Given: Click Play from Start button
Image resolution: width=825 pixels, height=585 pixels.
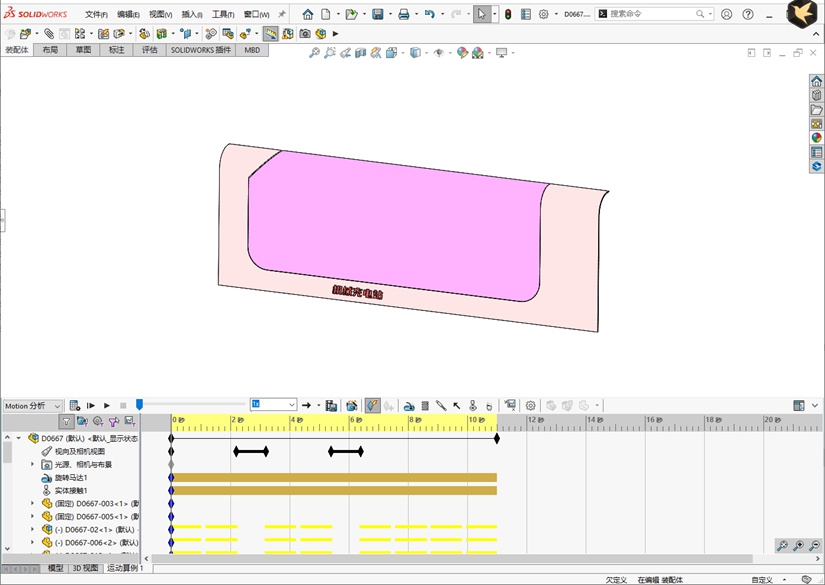Looking at the screenshot, I should [x=90, y=406].
